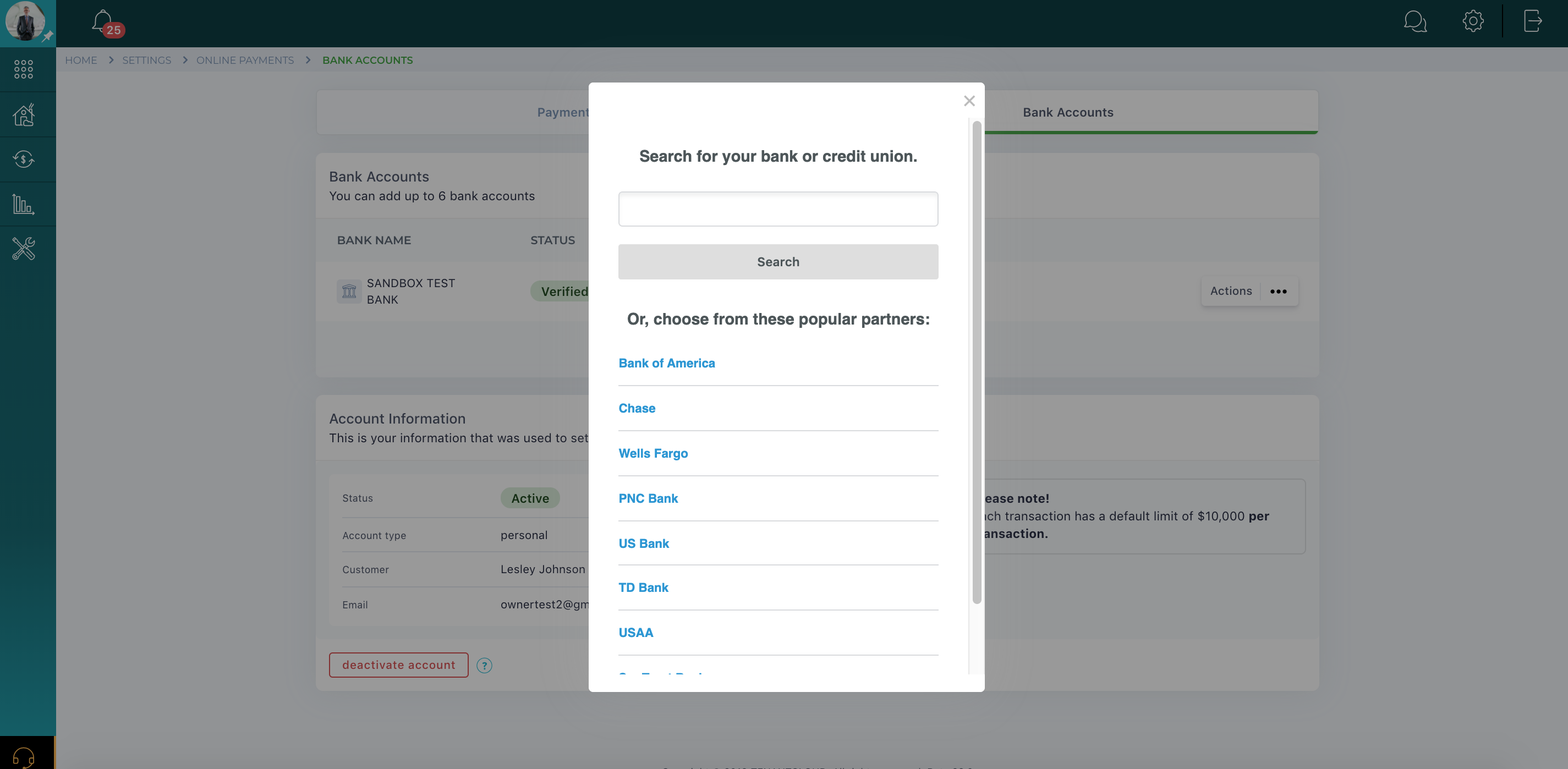
Task: Open the settings gear icon
Action: [1473, 21]
